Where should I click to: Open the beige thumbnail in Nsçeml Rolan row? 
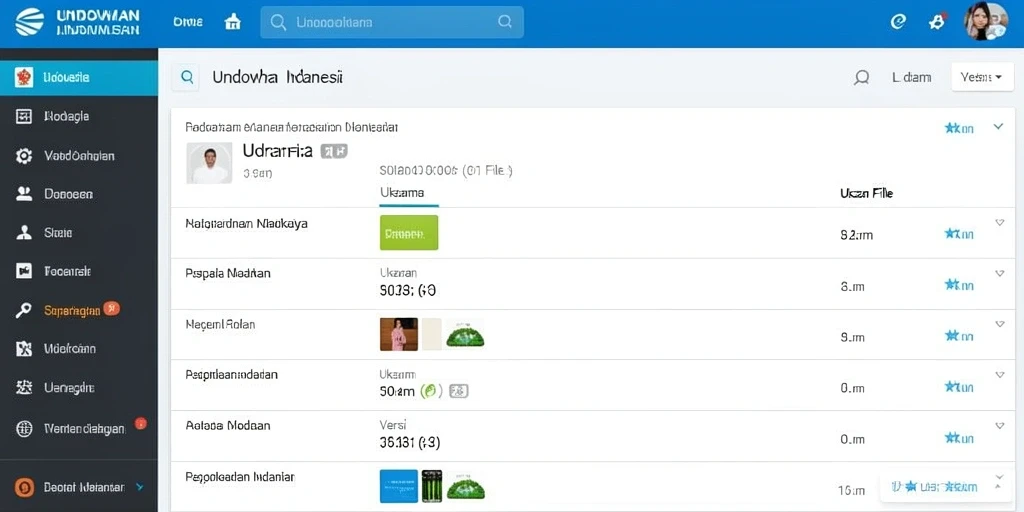pos(432,334)
